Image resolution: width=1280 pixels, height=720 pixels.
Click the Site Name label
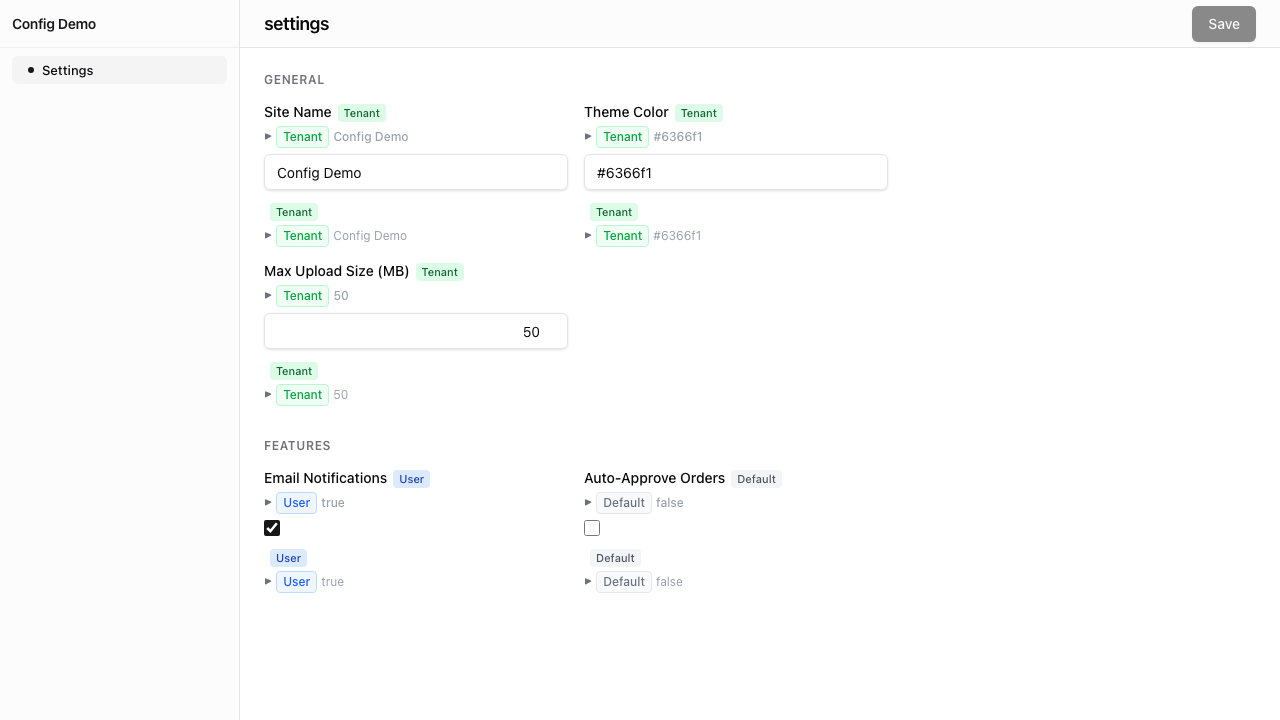coord(298,112)
